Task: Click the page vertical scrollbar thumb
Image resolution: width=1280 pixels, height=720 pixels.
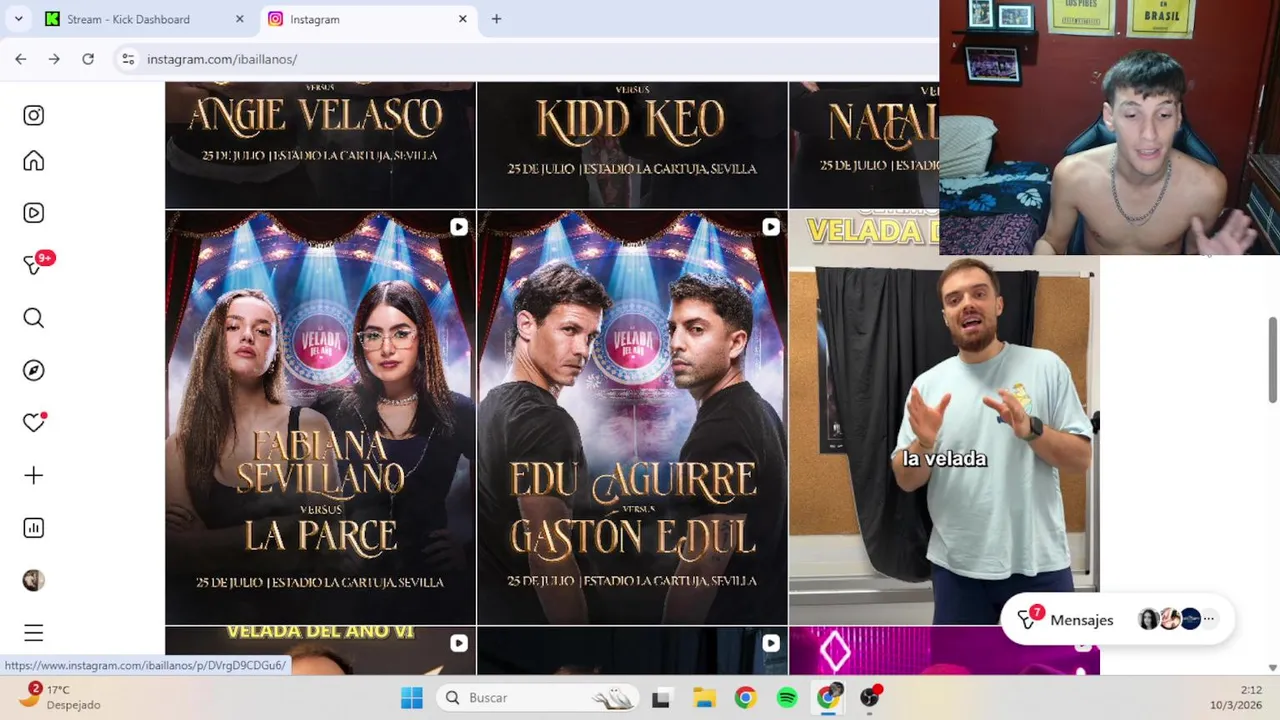Action: click(1273, 360)
